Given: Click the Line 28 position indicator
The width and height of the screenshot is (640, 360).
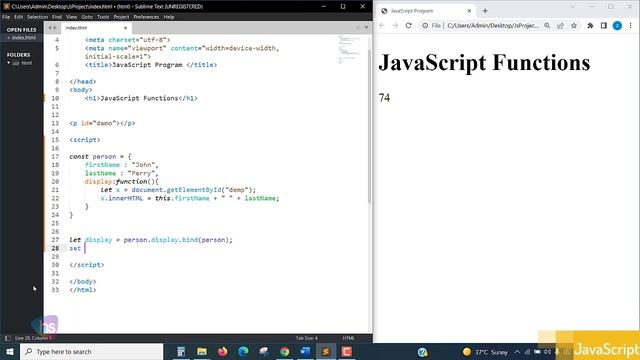Looking at the screenshot, I should coord(33,338).
